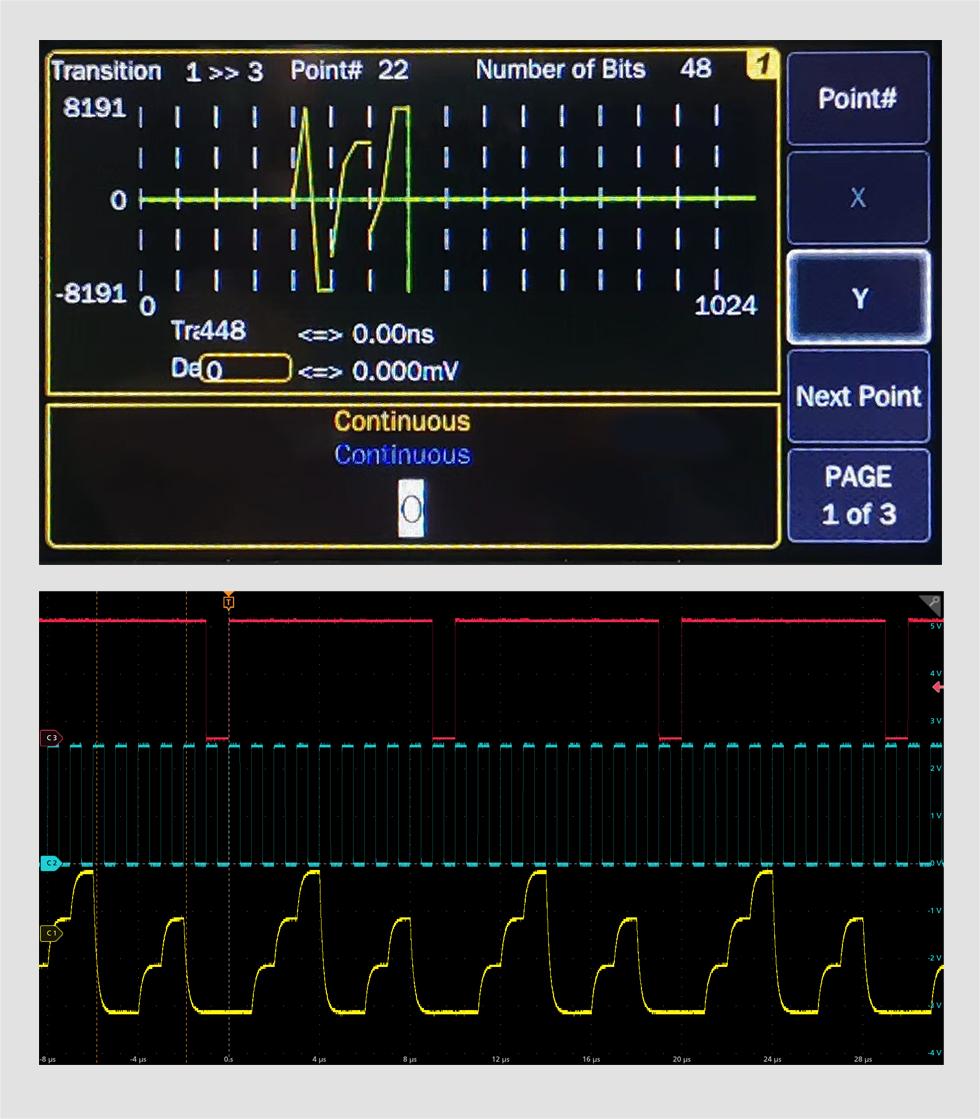
Task: Select the highlighted Y softkey
Action: [858, 297]
